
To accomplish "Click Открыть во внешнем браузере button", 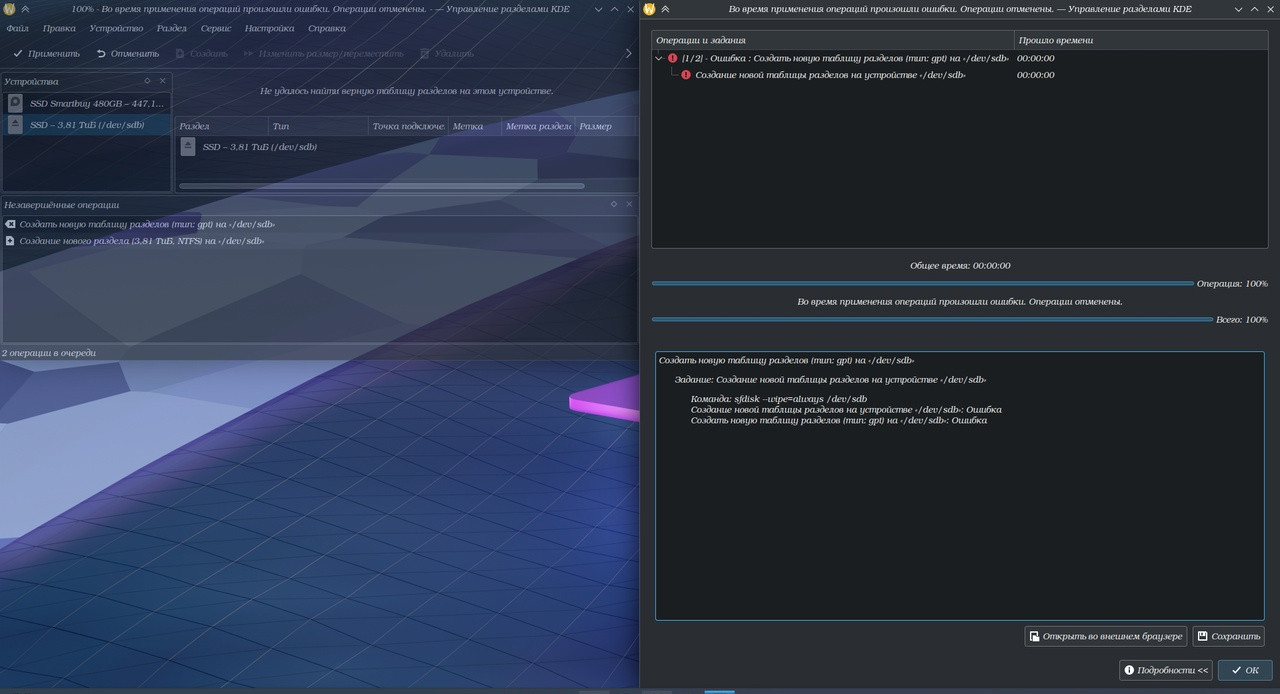I will click(1105, 636).
